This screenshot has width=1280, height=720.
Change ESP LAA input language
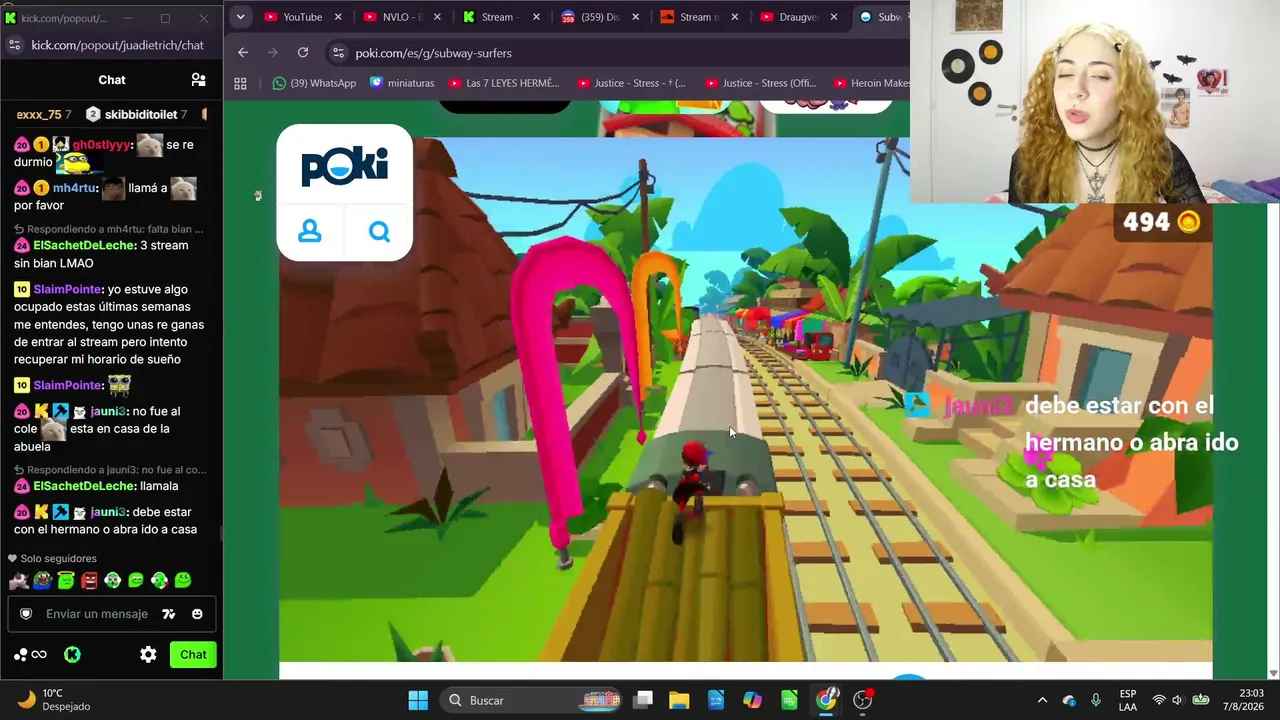(1128, 700)
